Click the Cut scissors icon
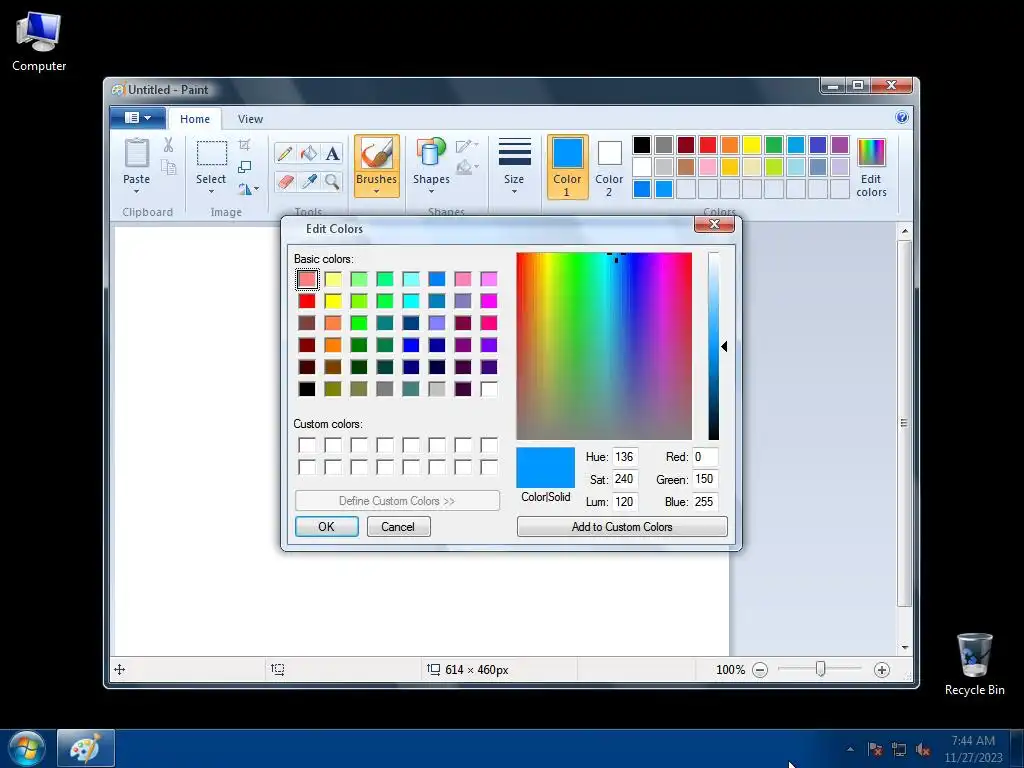 [x=168, y=145]
